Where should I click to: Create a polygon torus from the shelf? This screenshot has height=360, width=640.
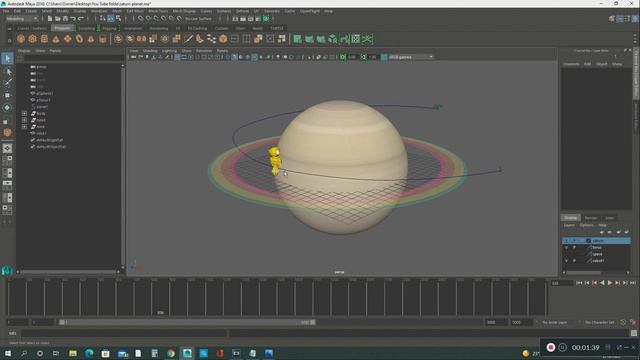tap(79, 39)
